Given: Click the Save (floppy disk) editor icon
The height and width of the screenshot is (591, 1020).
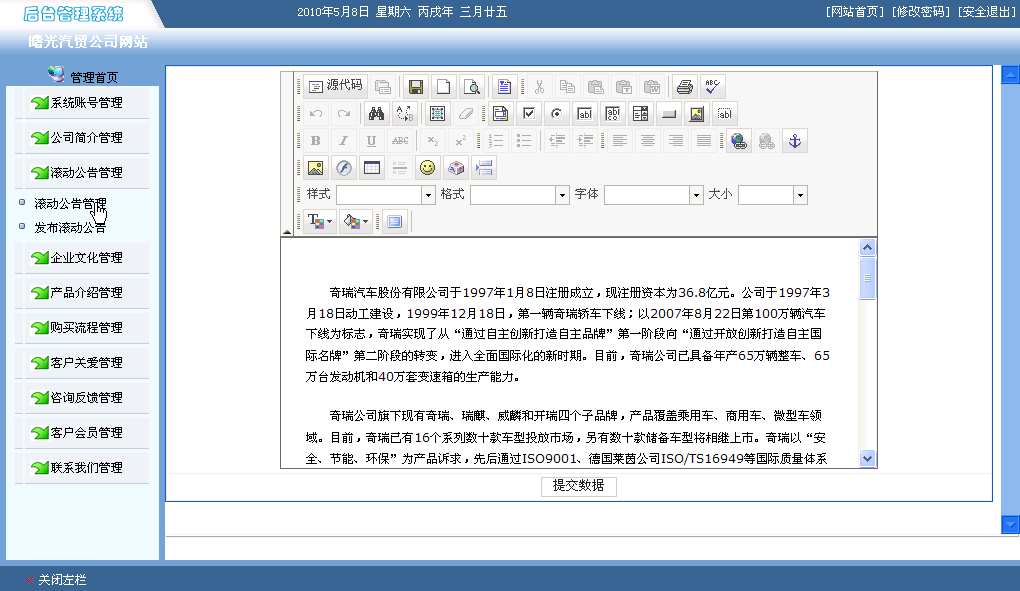Looking at the screenshot, I should click(x=415, y=86).
